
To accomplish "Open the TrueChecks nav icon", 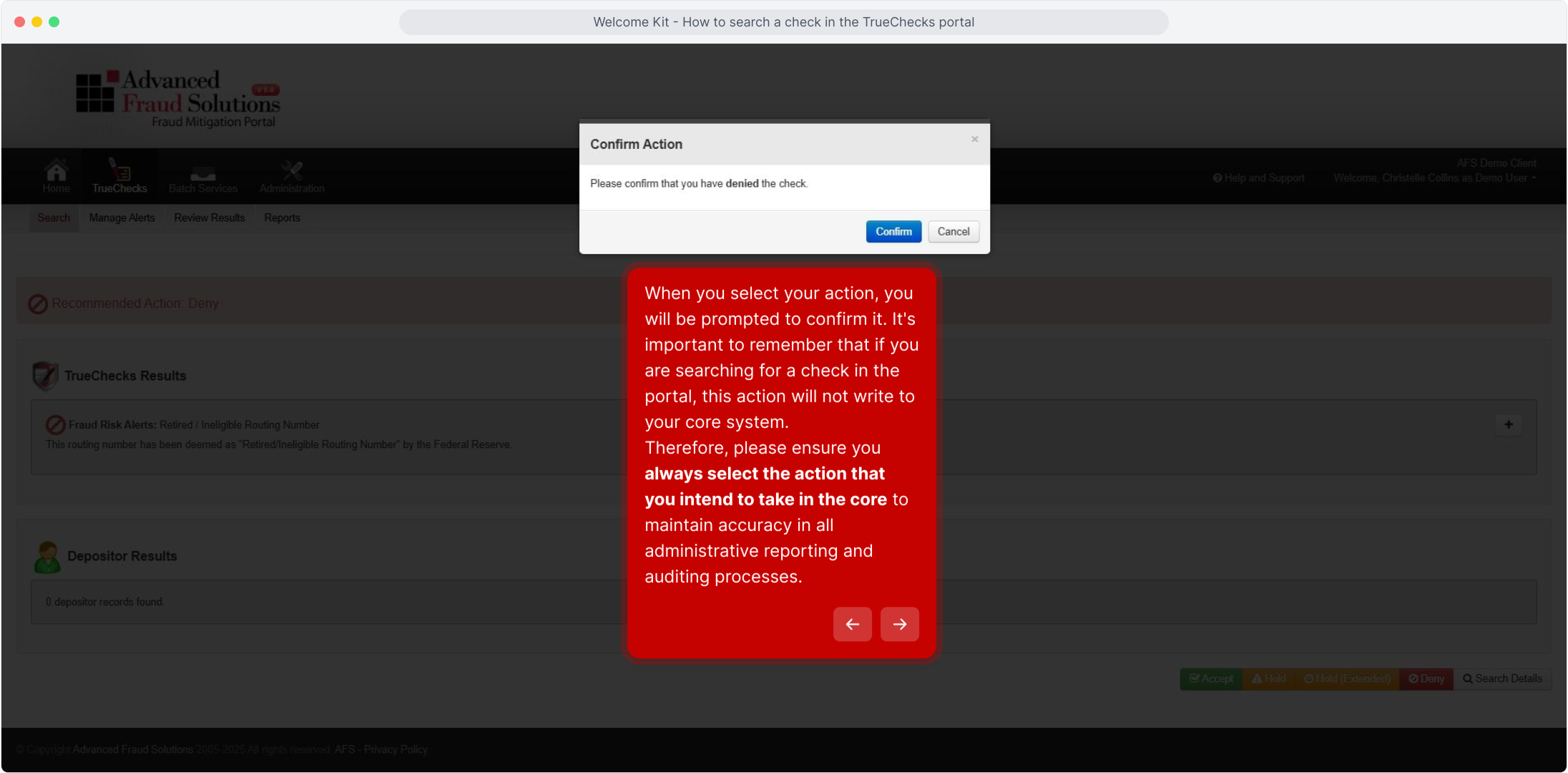I will pyautogui.click(x=119, y=169).
